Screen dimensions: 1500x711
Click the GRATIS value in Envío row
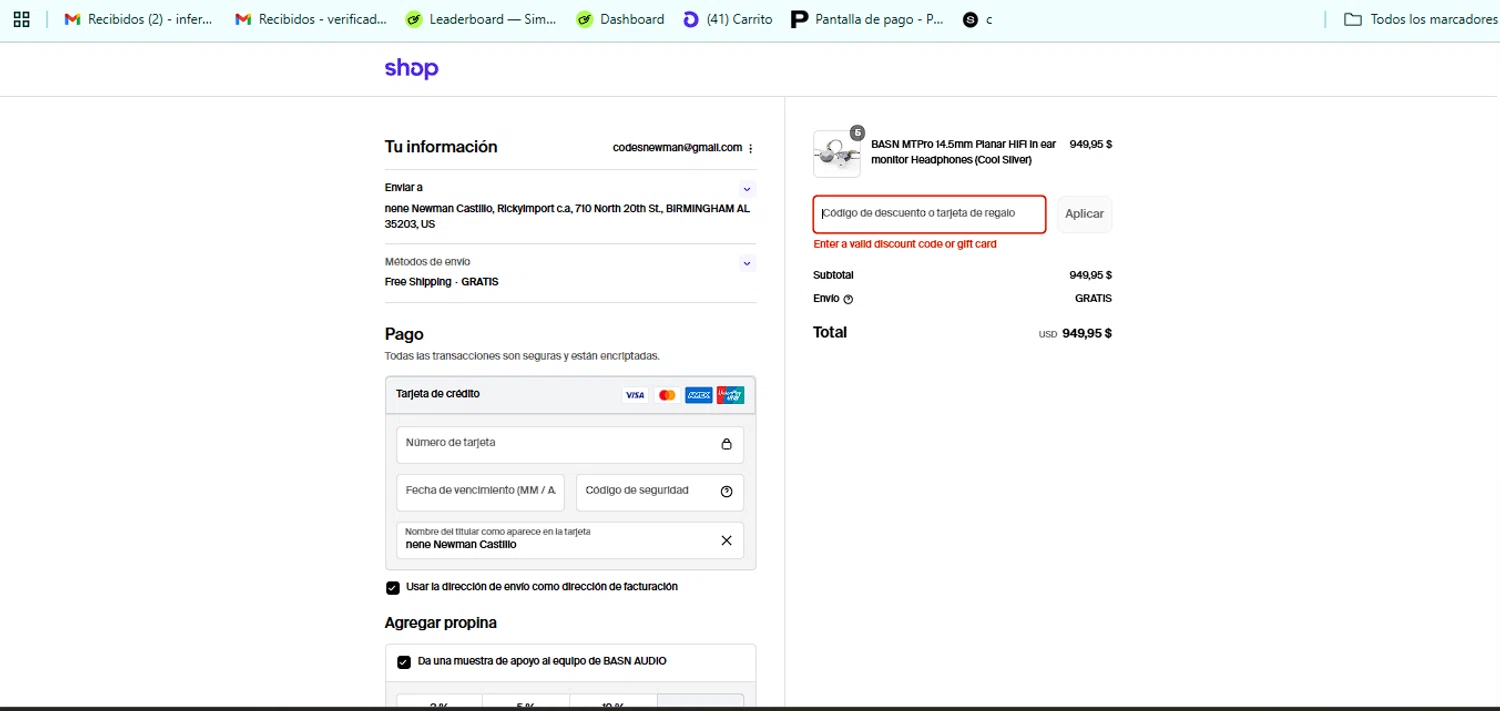point(1093,298)
